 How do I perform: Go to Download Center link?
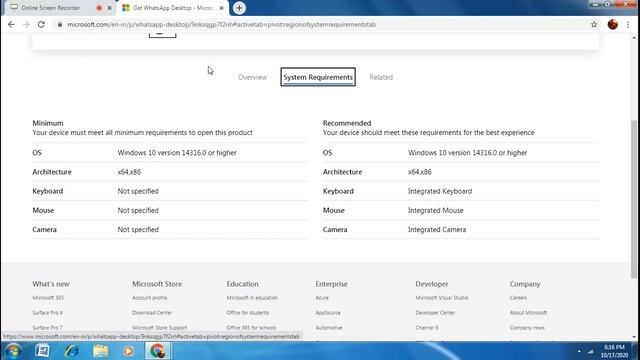pyautogui.click(x=152, y=313)
